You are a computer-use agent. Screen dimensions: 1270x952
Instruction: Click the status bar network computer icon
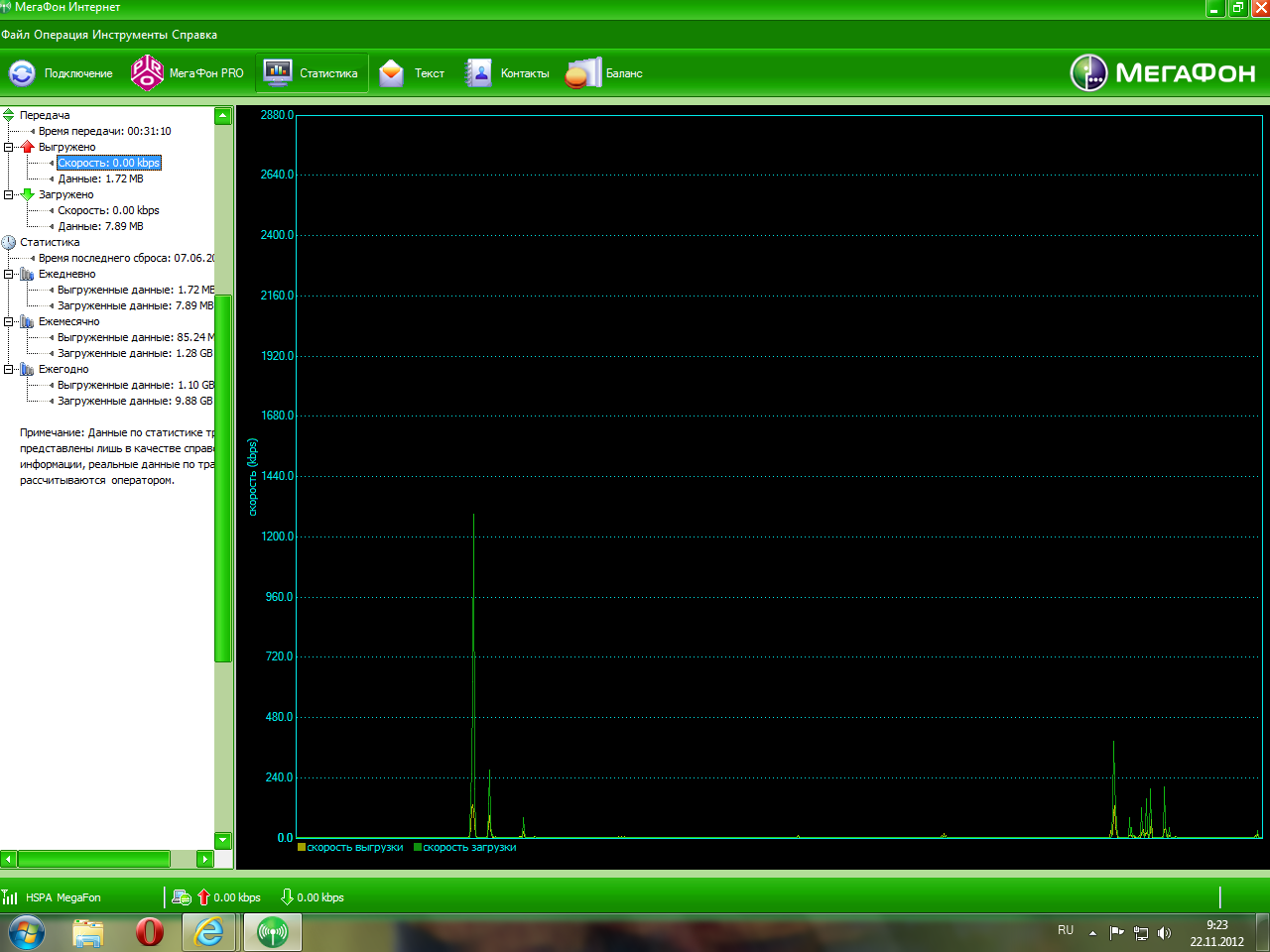point(182,897)
